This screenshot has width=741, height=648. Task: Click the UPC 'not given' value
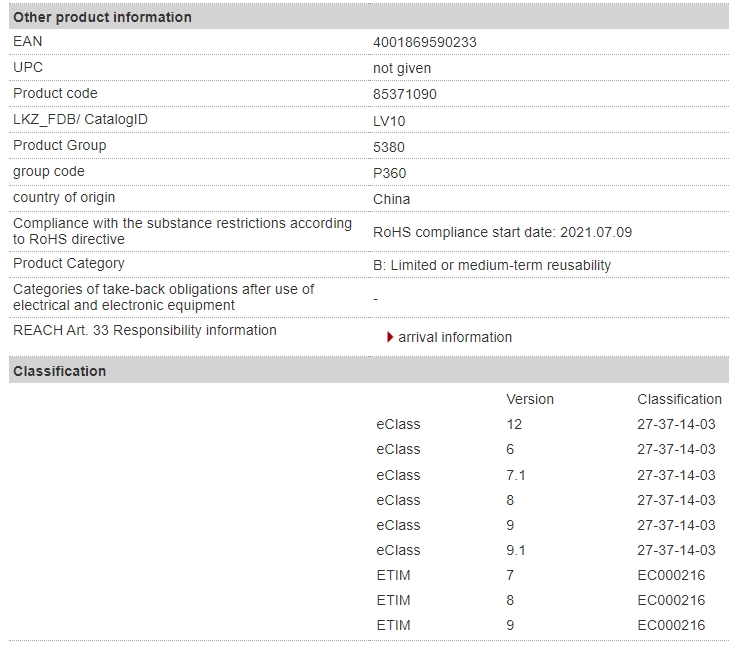coord(402,68)
